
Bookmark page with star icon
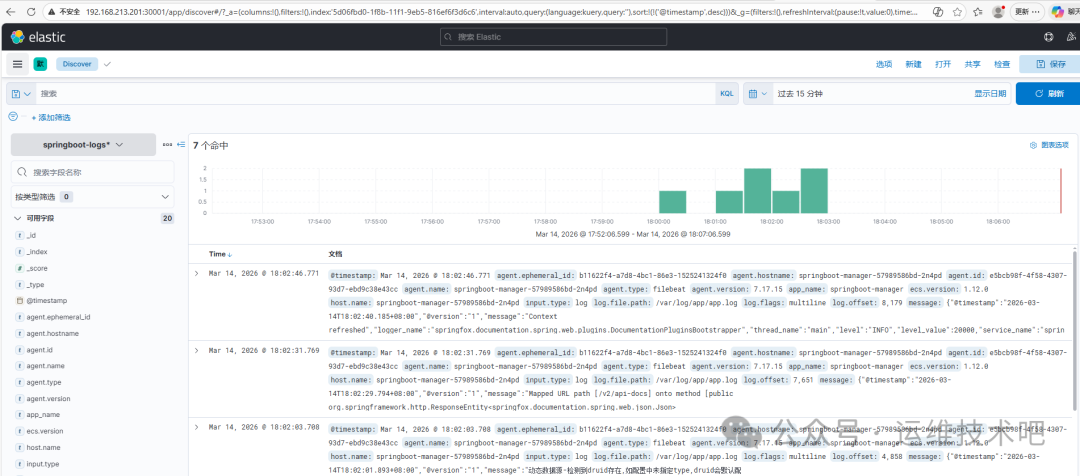pyautogui.click(x=958, y=12)
